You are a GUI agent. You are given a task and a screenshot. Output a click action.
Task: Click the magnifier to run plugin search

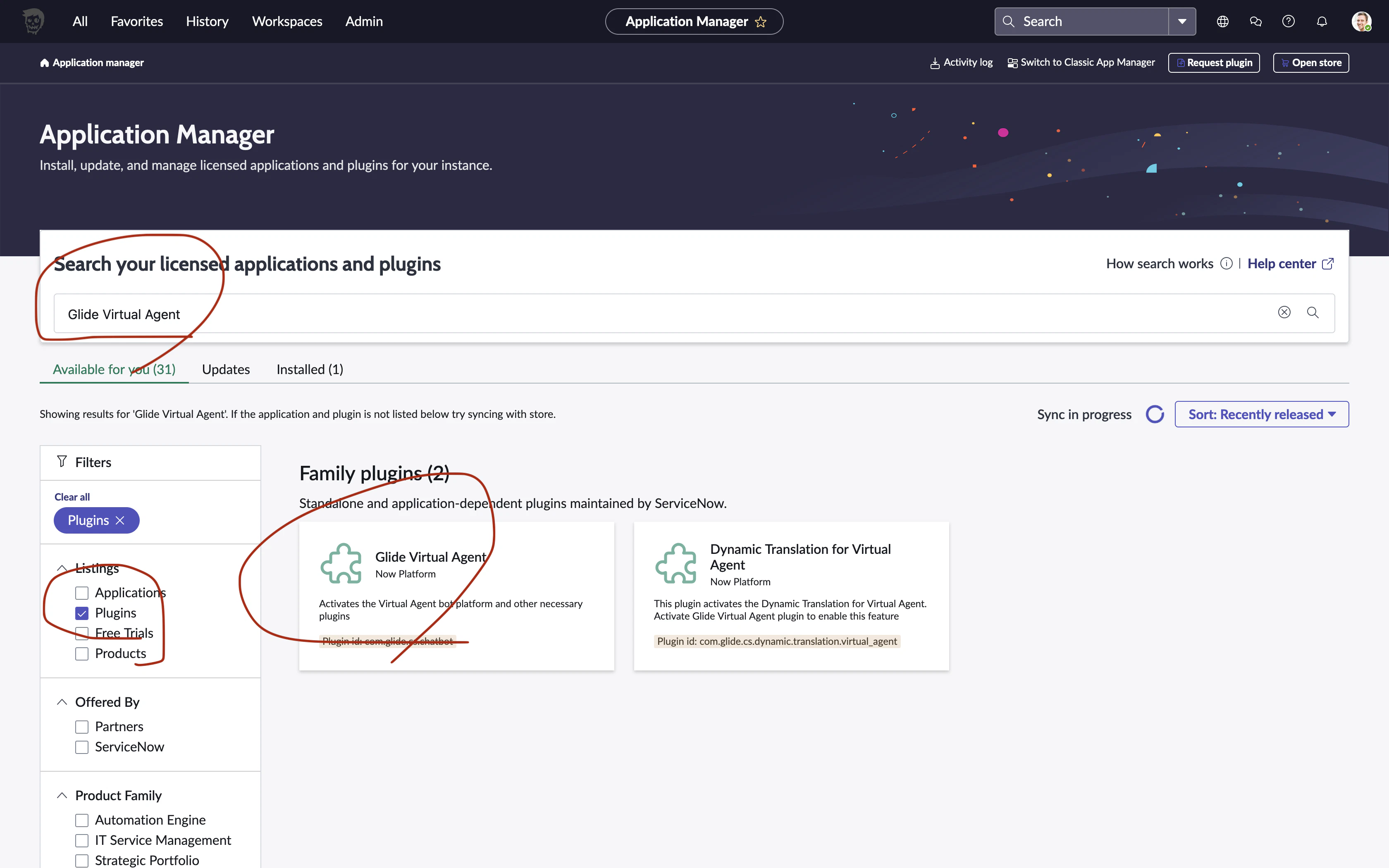(x=1313, y=312)
